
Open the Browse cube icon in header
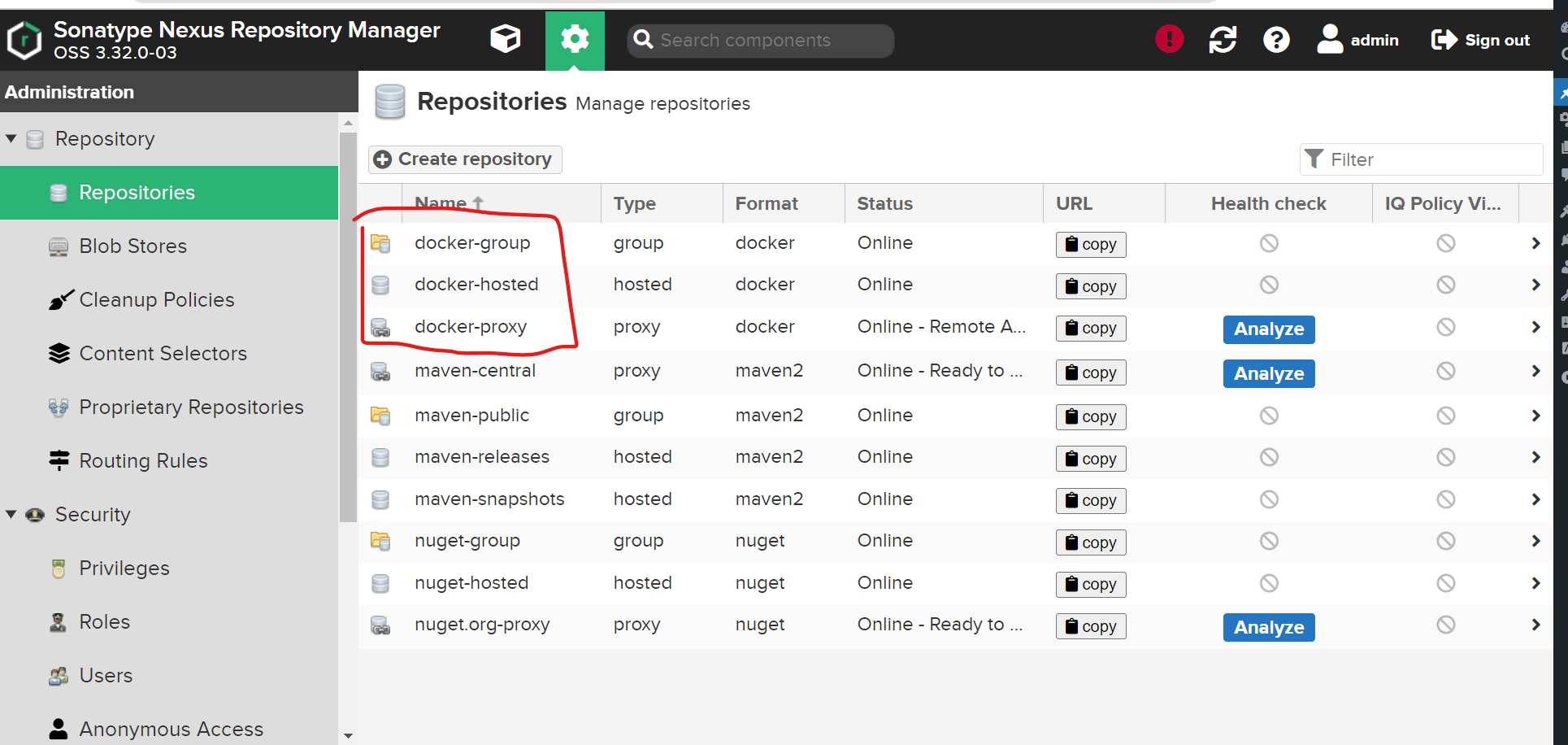tap(505, 39)
